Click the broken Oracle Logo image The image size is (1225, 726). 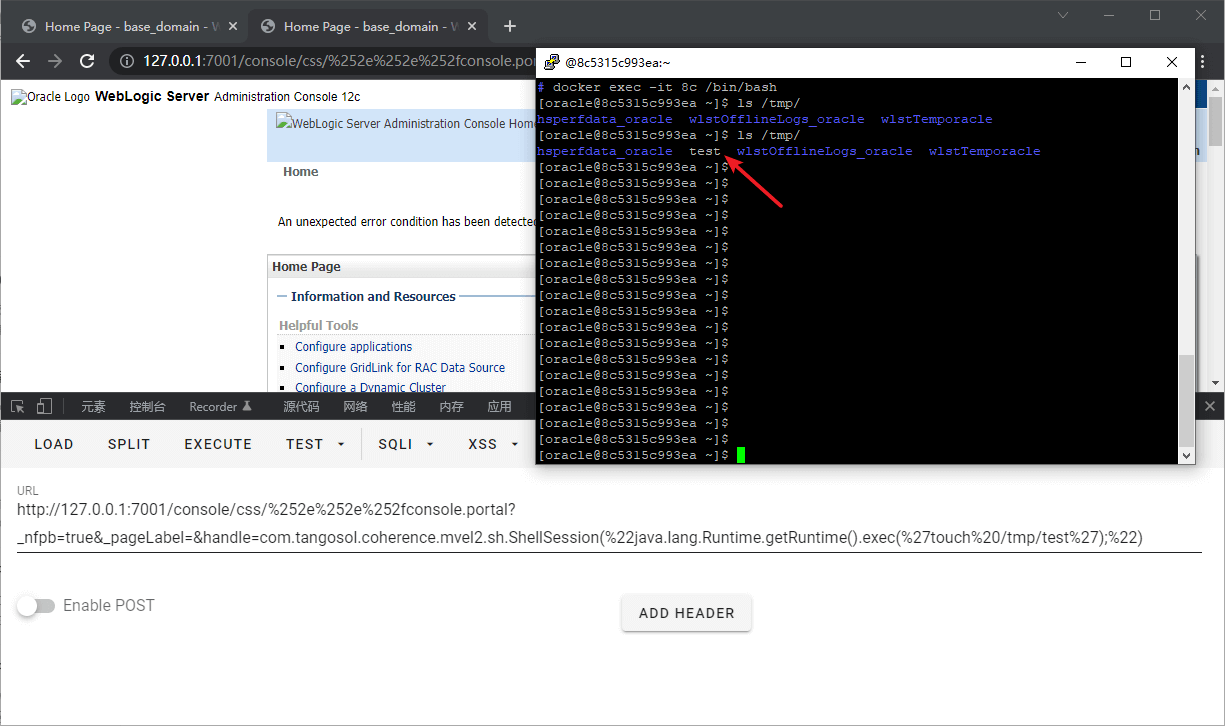(51, 97)
